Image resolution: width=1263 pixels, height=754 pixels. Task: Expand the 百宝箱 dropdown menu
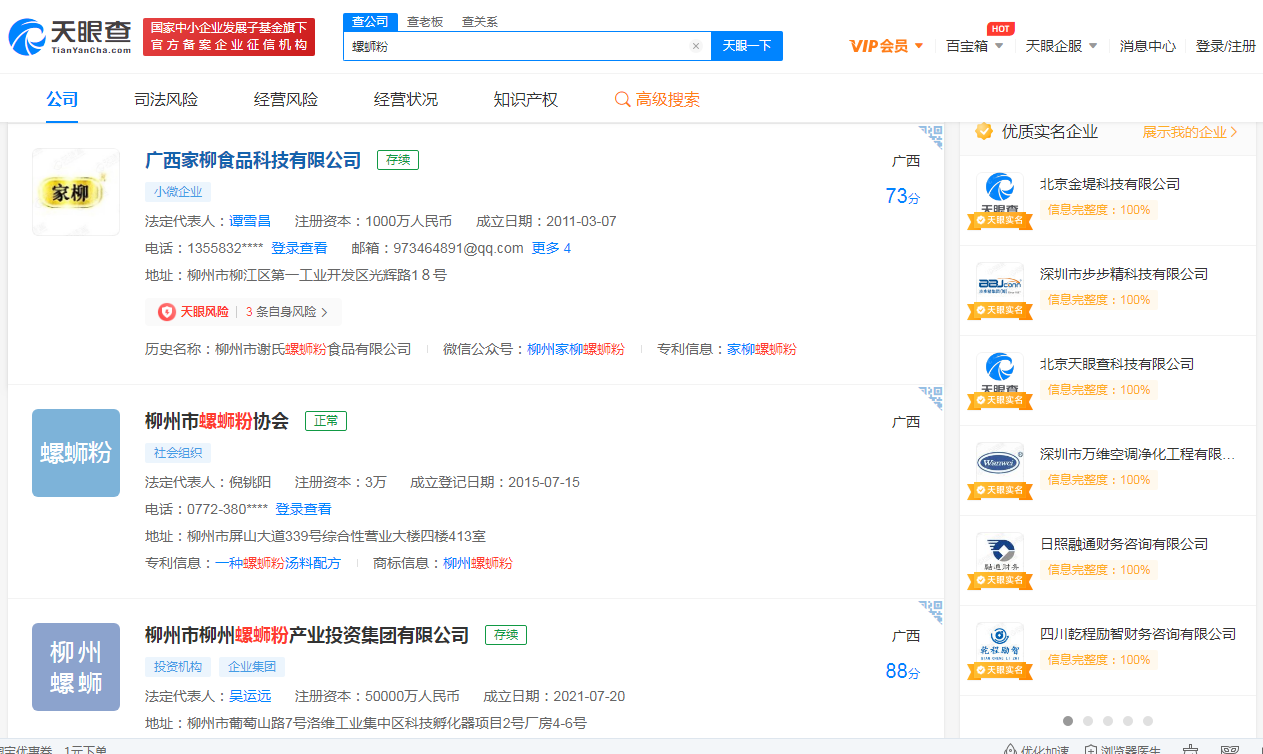pos(974,46)
